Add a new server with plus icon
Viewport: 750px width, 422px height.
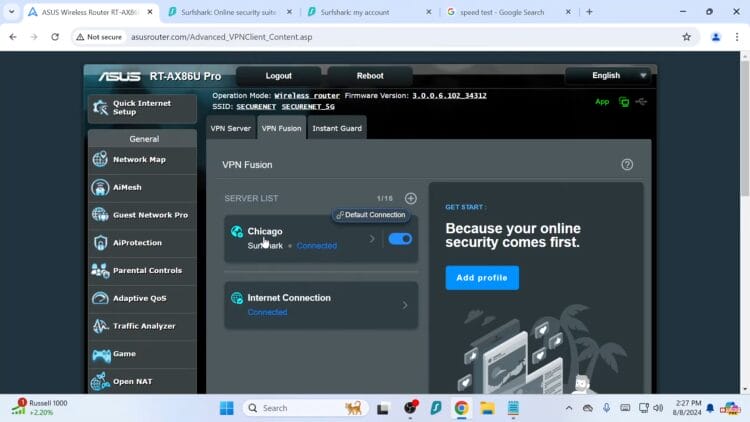tap(410, 199)
